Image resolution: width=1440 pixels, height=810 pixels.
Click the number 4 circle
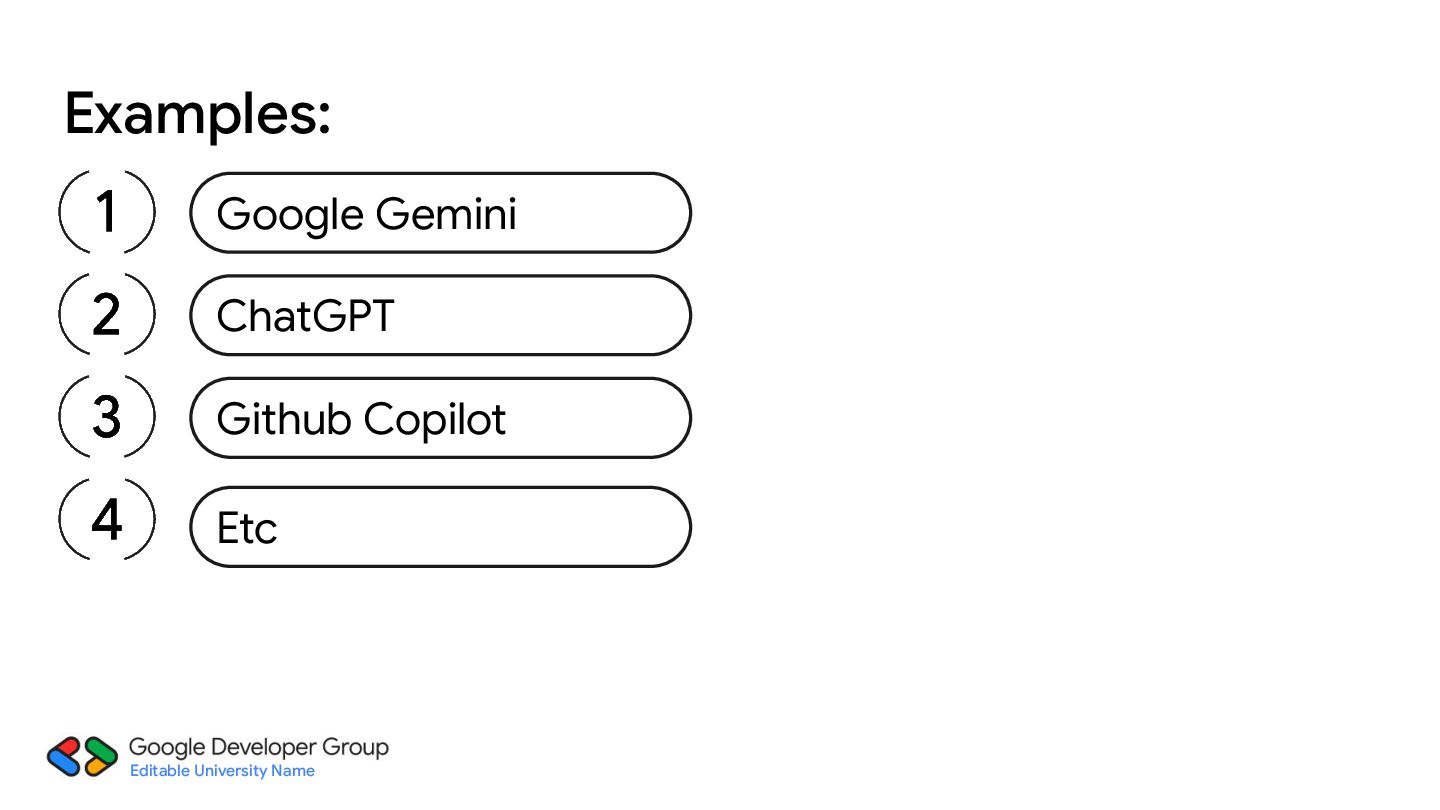tap(107, 519)
